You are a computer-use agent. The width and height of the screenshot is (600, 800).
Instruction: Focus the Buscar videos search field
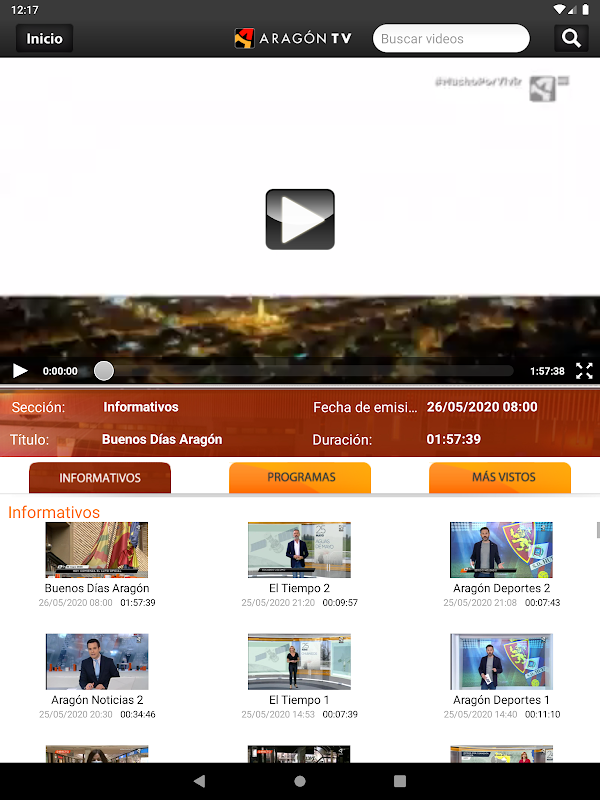451,38
